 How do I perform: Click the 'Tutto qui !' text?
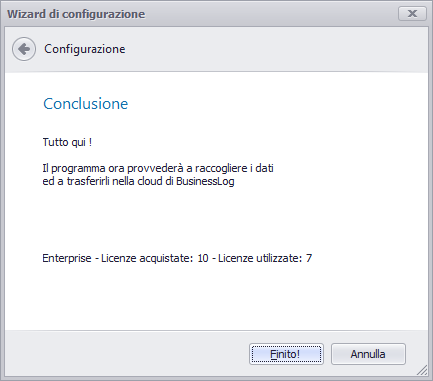point(67,142)
